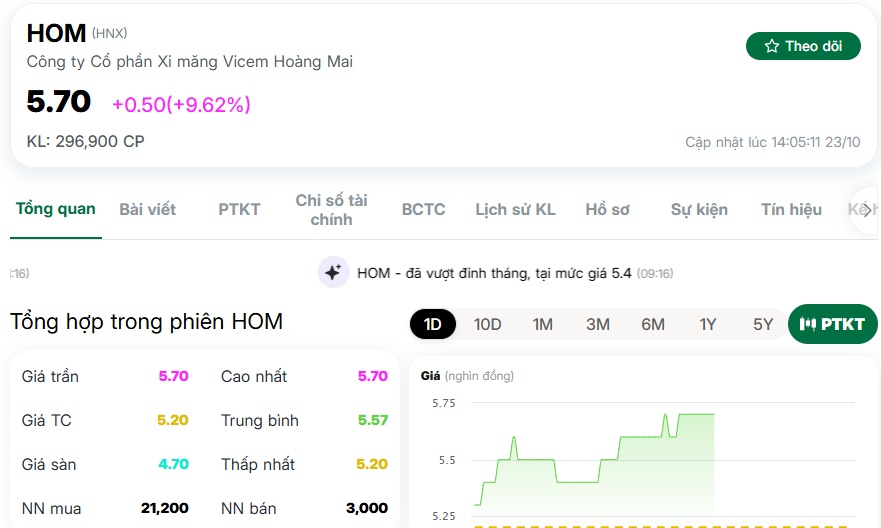Screen dimensions: 881x528
Task: Click the sparkle AI signal icon
Action: click(333, 272)
